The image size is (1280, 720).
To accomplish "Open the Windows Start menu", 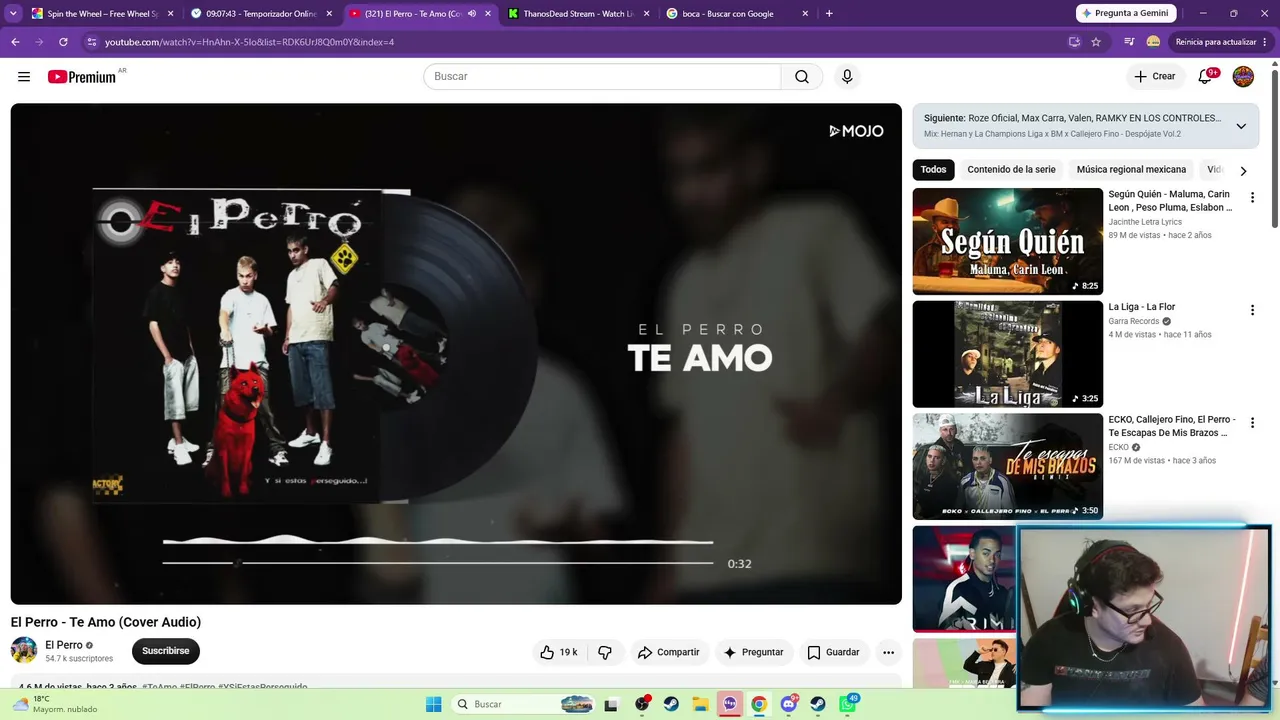I will coord(433,704).
